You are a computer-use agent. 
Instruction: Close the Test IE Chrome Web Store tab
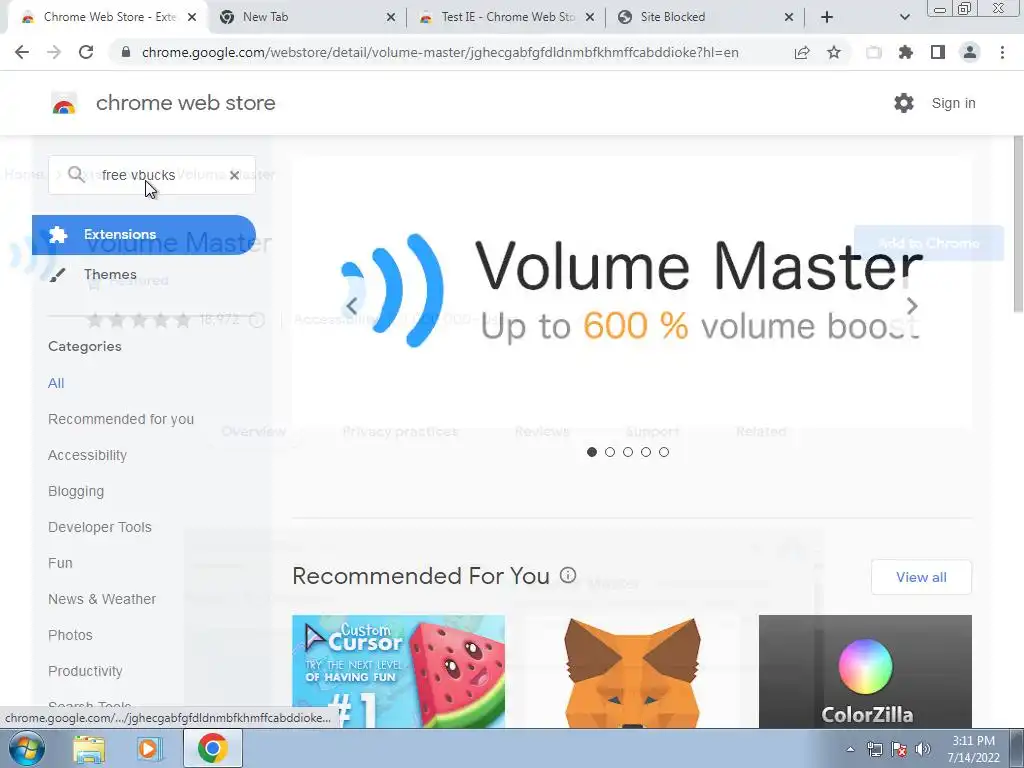click(x=590, y=17)
